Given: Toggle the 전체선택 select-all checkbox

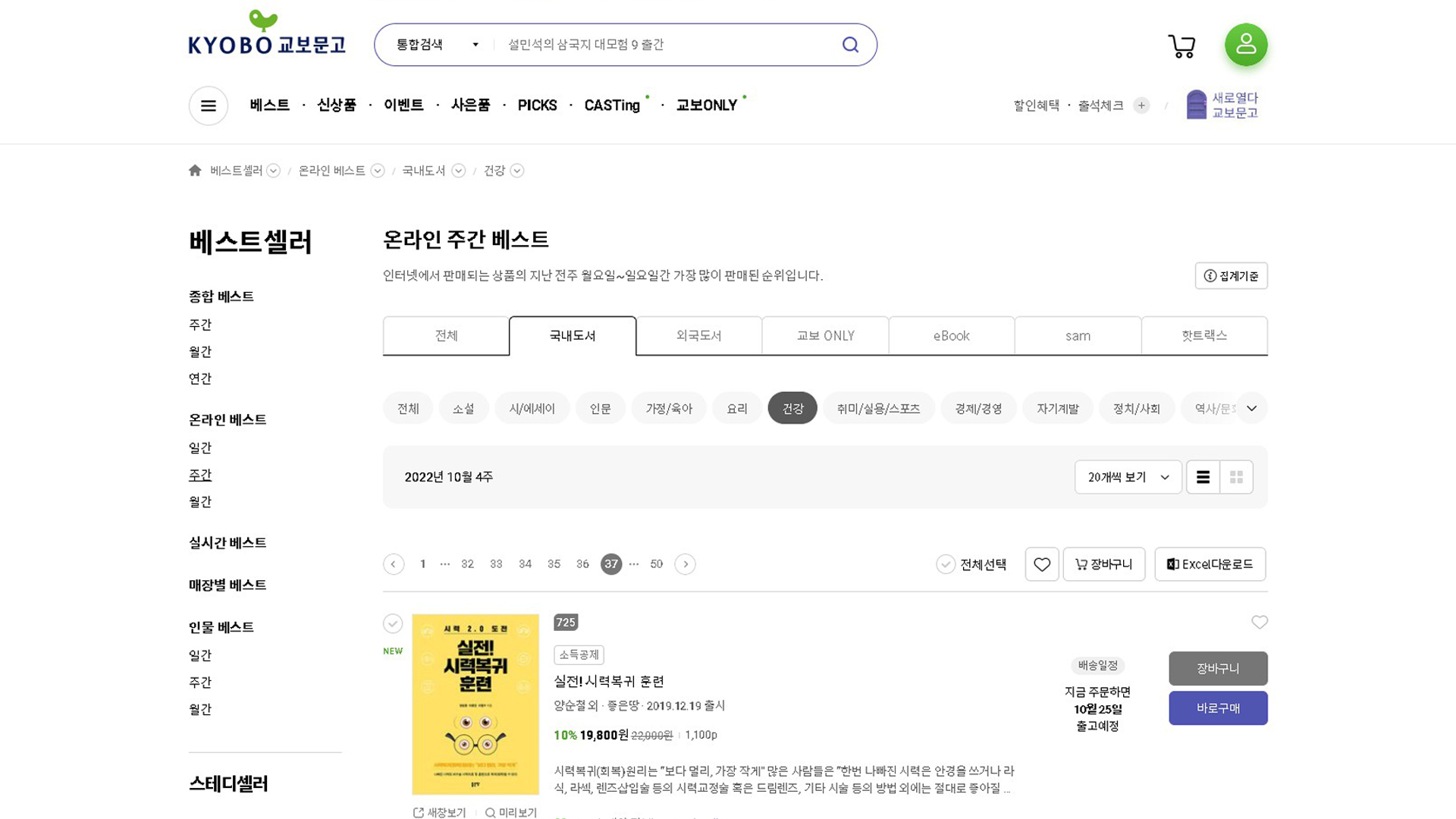Looking at the screenshot, I should pos(945,564).
